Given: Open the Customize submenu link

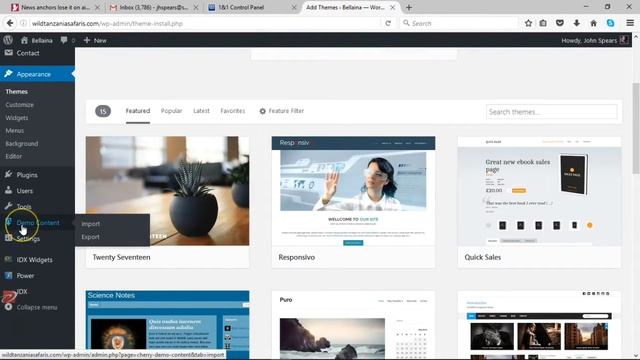Looking at the screenshot, I should tap(20, 104).
